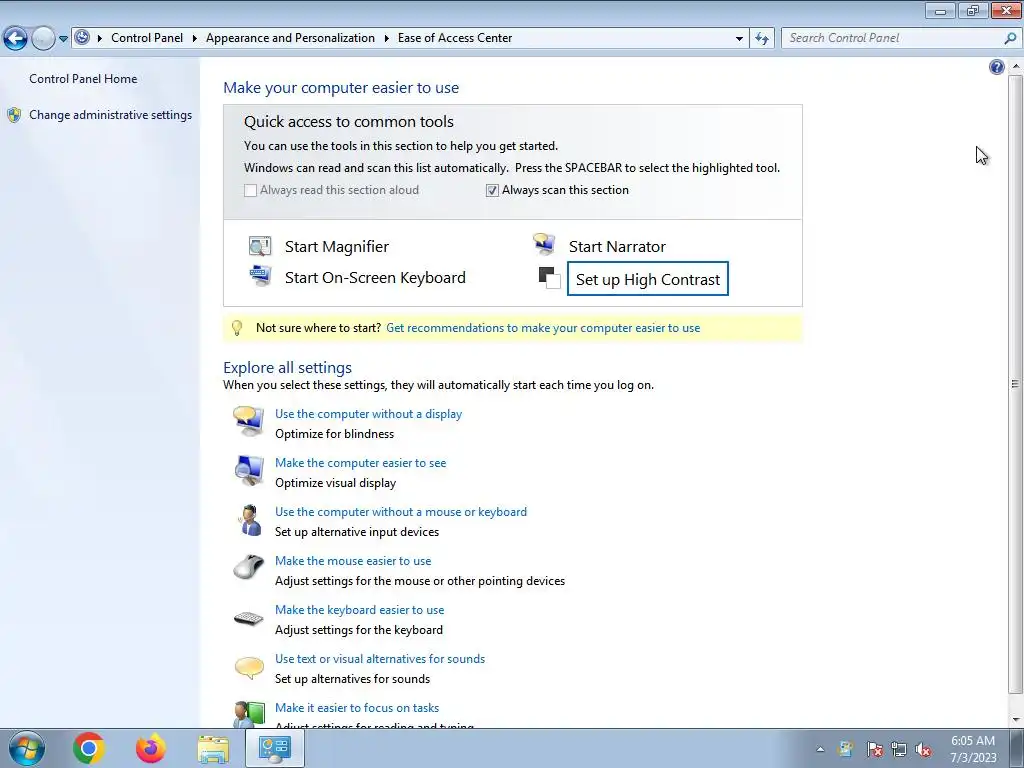Show hidden tray icons arrow
Image resolution: width=1024 pixels, height=768 pixels.
click(x=820, y=749)
